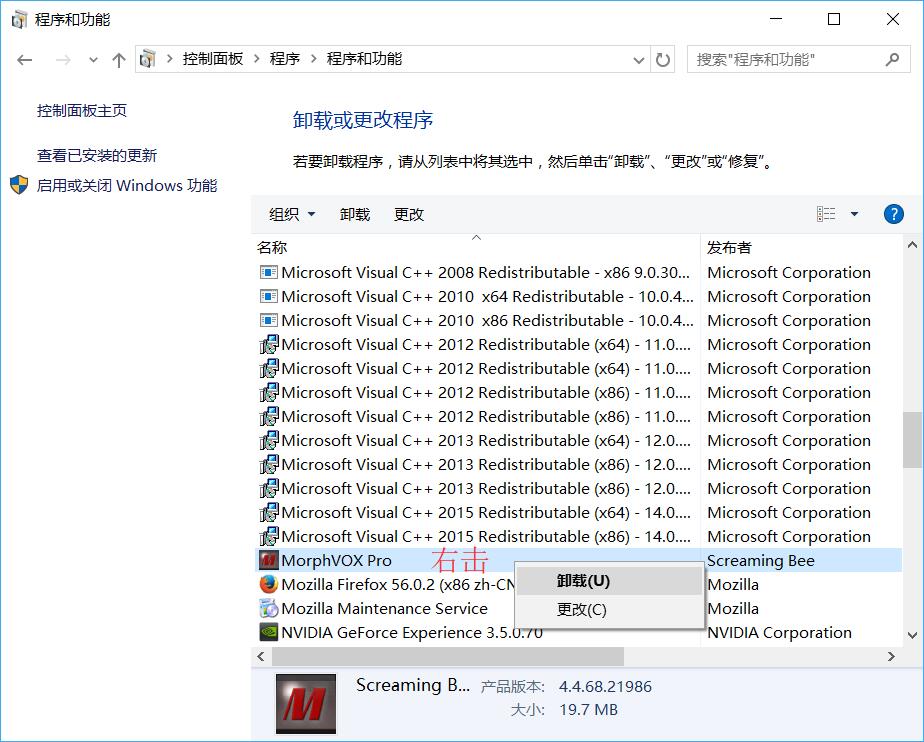Select Visual C++ 2008 Redistributable x86 icon

[268, 272]
